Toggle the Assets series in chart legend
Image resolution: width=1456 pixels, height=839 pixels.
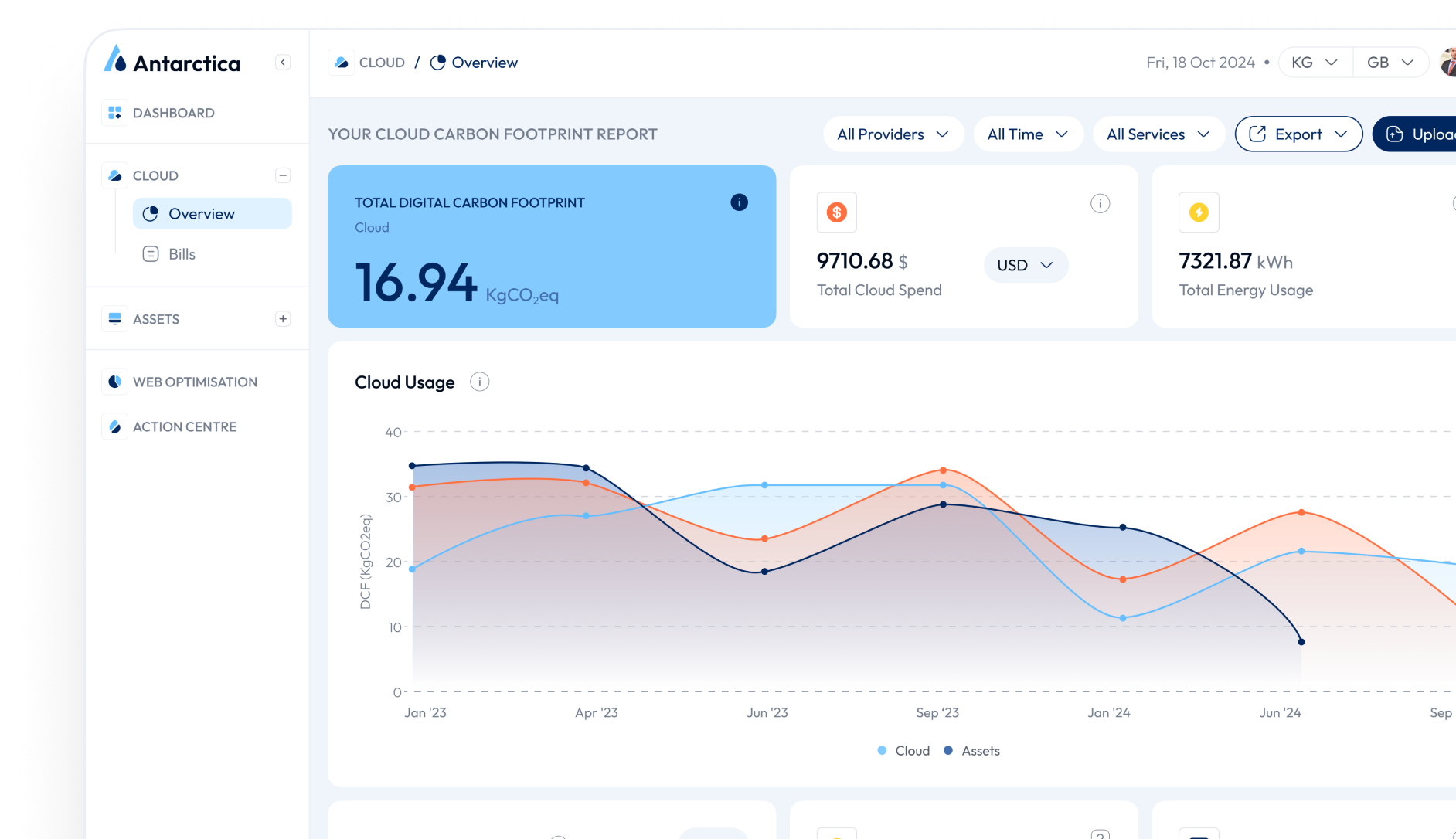(971, 751)
